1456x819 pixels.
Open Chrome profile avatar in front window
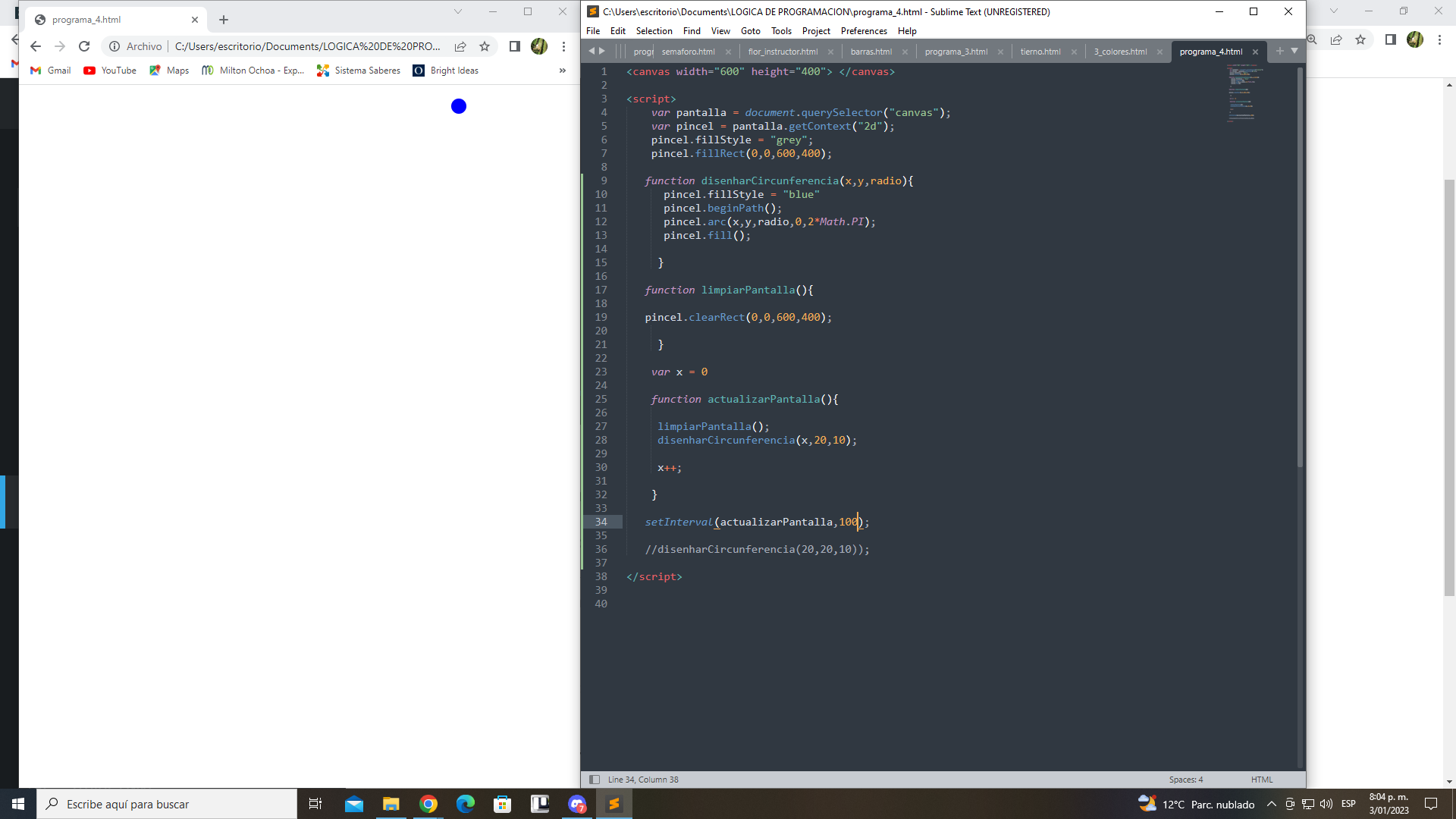(539, 46)
